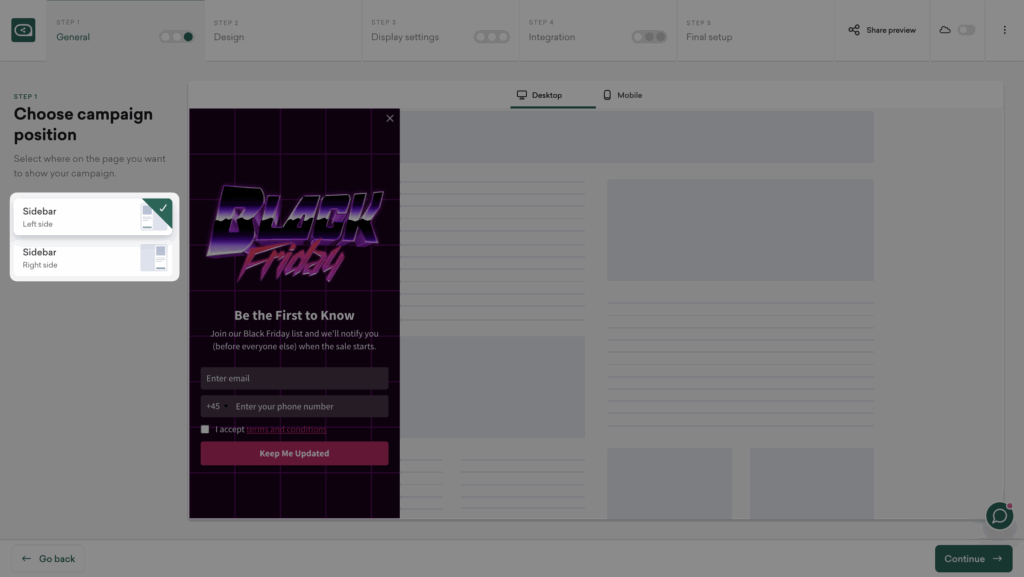The image size is (1024, 577).
Task: Check the 'I accept terms and conditions' checkbox
Action: click(205, 429)
